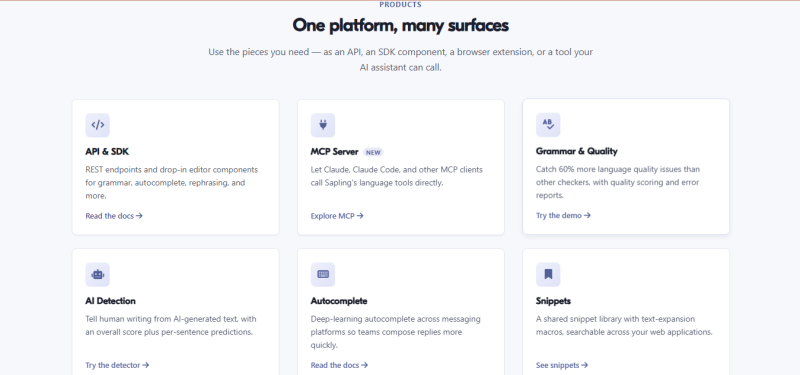Image resolution: width=800 pixels, height=375 pixels.
Task: Open 'Read the docs' link under Autocomplete
Action: click(339, 365)
